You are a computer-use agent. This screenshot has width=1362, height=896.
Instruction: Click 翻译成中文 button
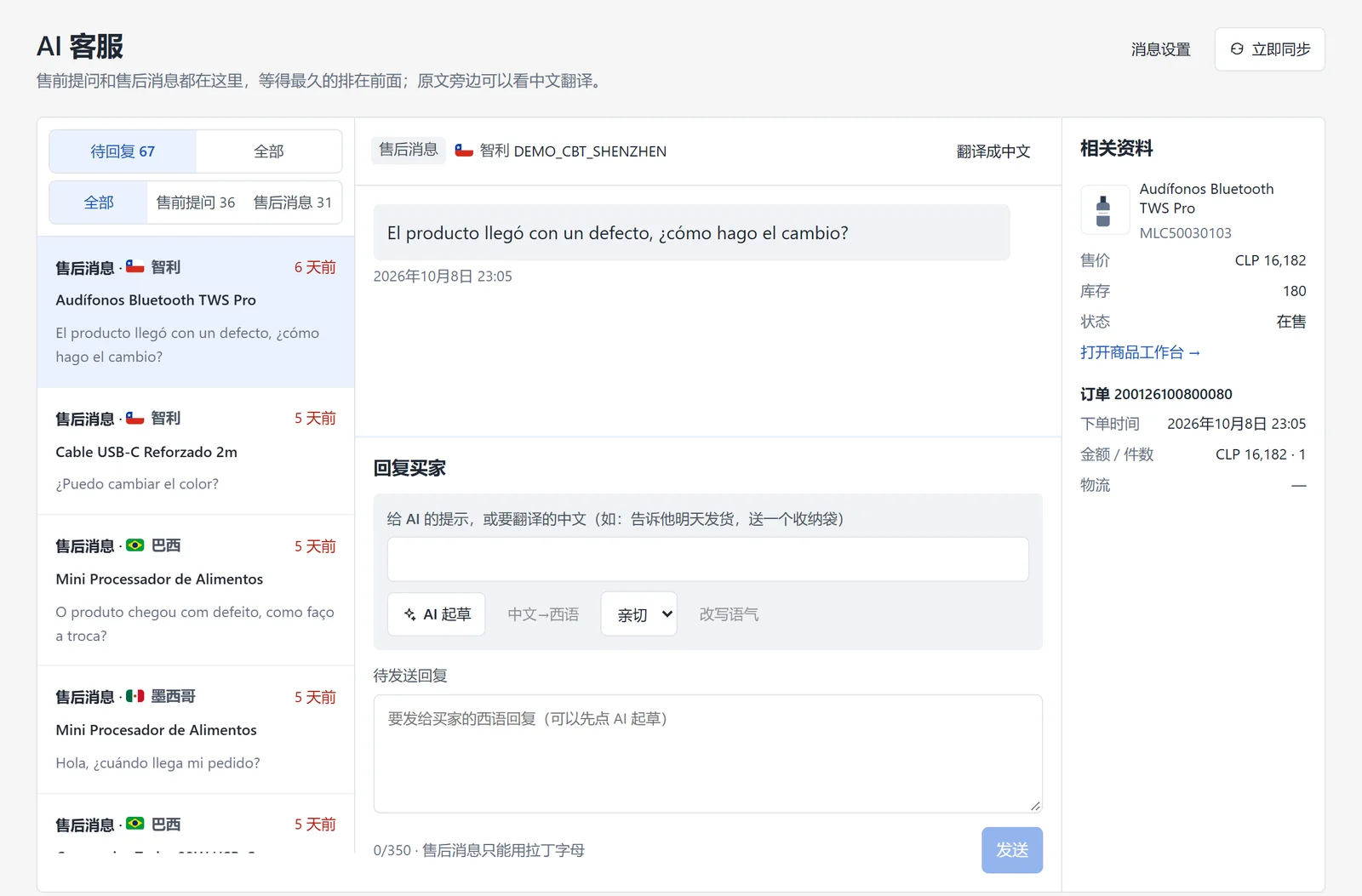point(993,151)
